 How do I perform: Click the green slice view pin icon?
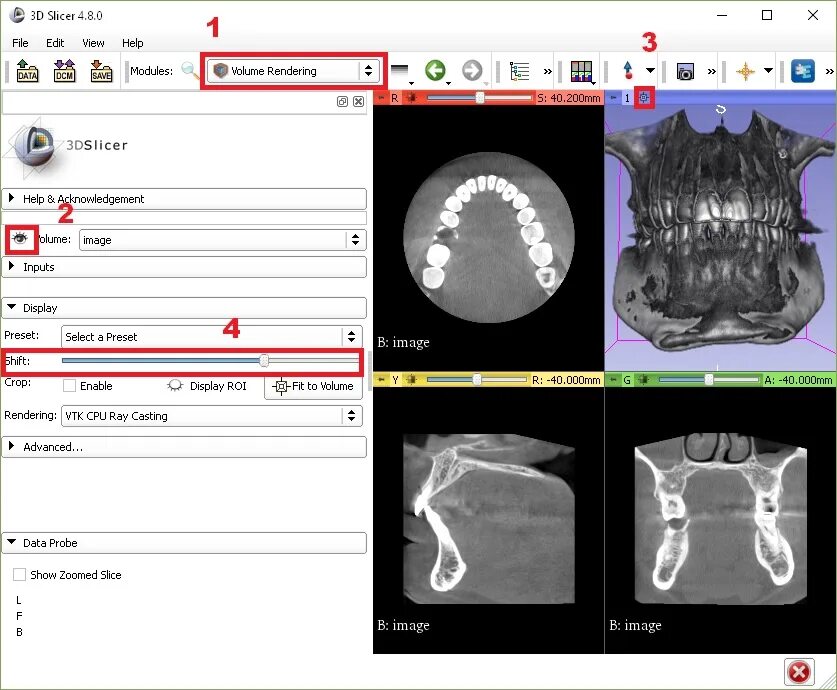[613, 380]
